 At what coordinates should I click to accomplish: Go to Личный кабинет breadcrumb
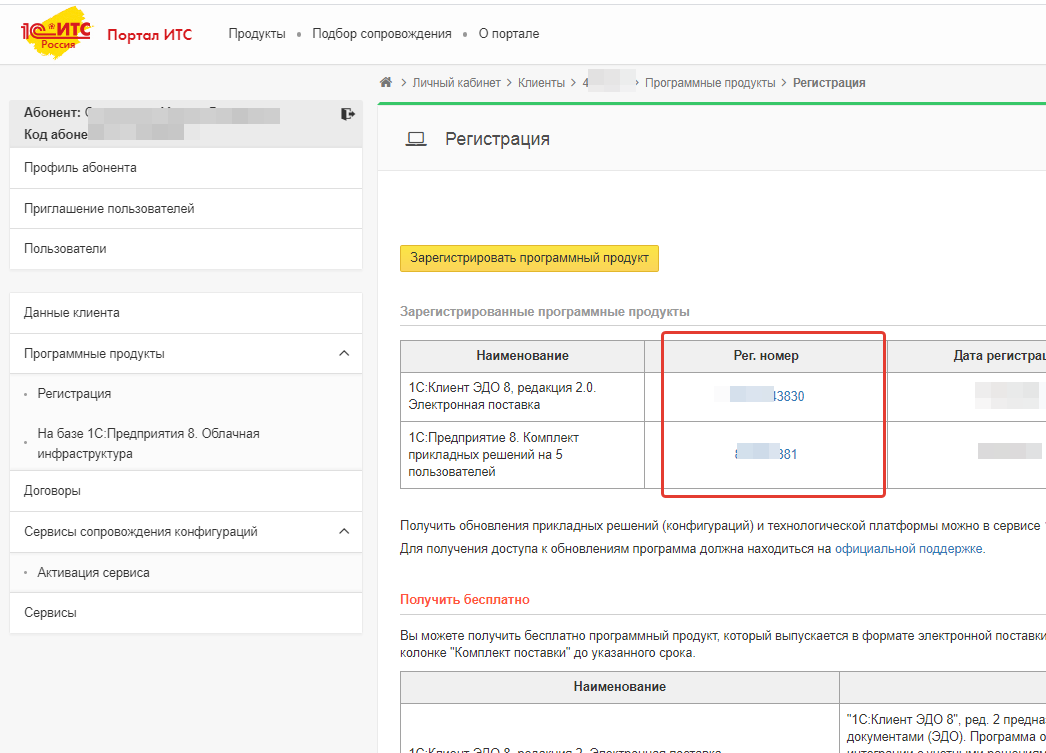coord(456,83)
